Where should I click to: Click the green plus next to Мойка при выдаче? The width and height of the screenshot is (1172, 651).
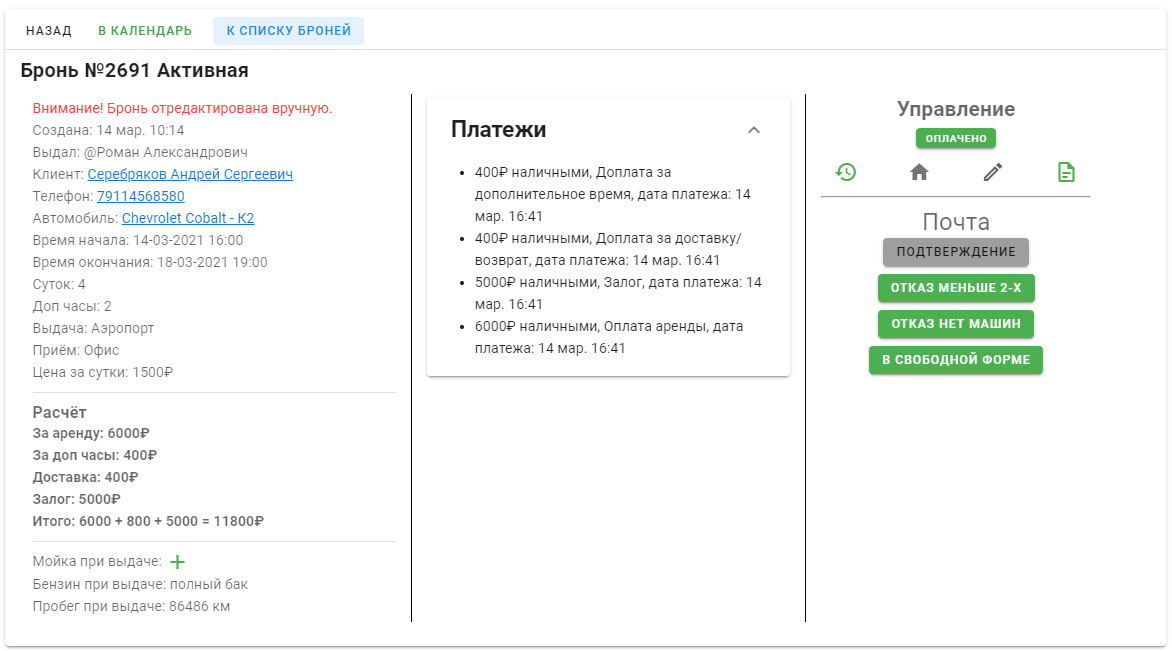click(x=177, y=562)
